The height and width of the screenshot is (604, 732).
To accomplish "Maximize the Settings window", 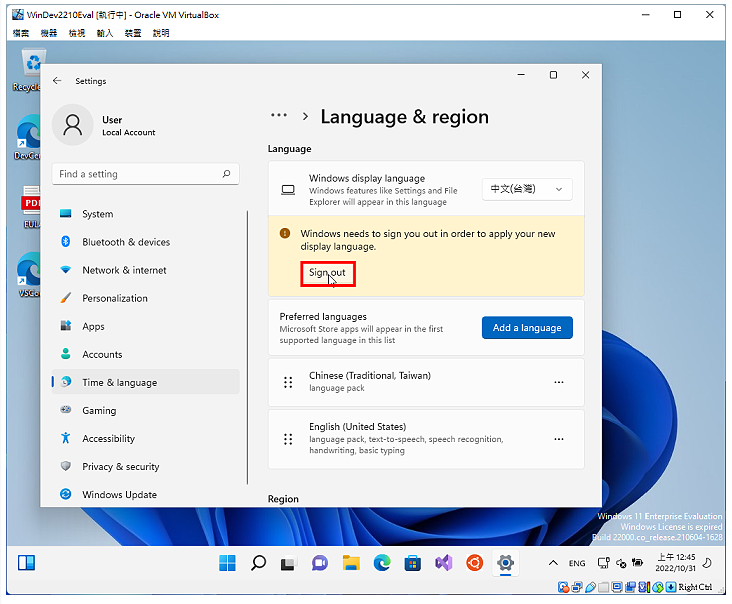I will [x=553, y=75].
